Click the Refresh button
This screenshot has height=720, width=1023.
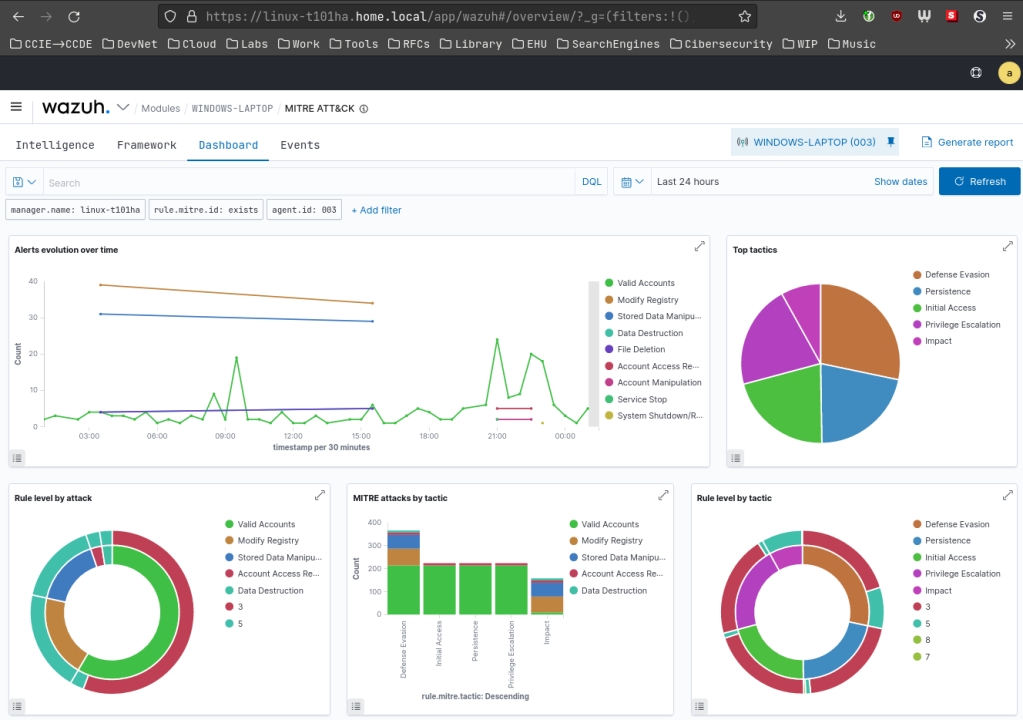979,181
